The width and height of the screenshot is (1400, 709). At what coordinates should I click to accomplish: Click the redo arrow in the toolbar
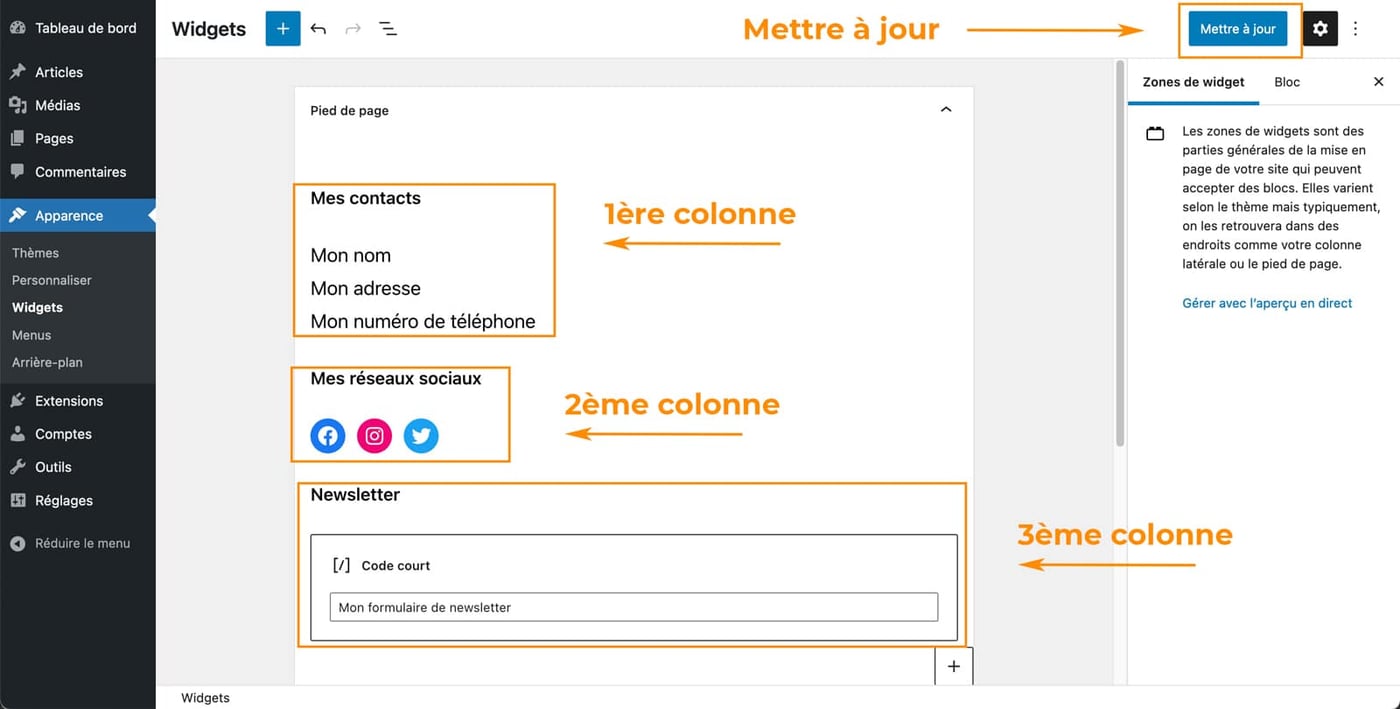point(352,28)
